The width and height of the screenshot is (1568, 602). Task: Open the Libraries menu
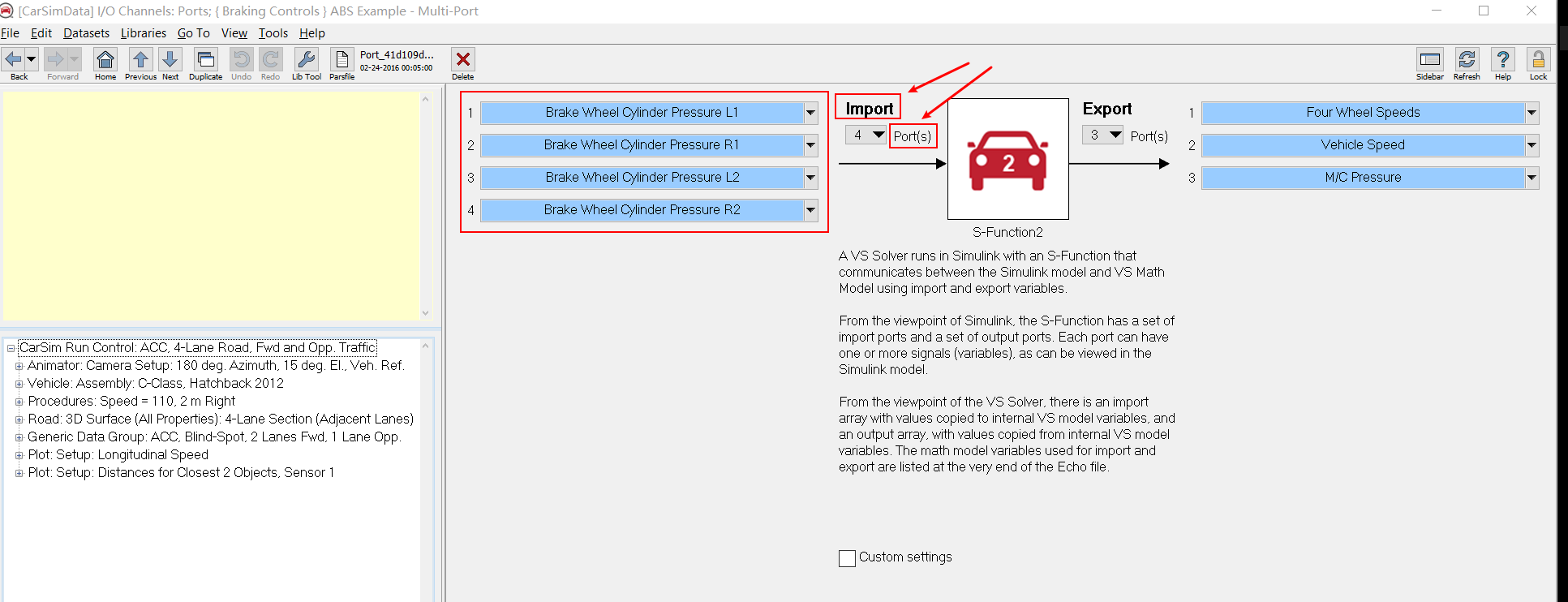click(x=144, y=33)
